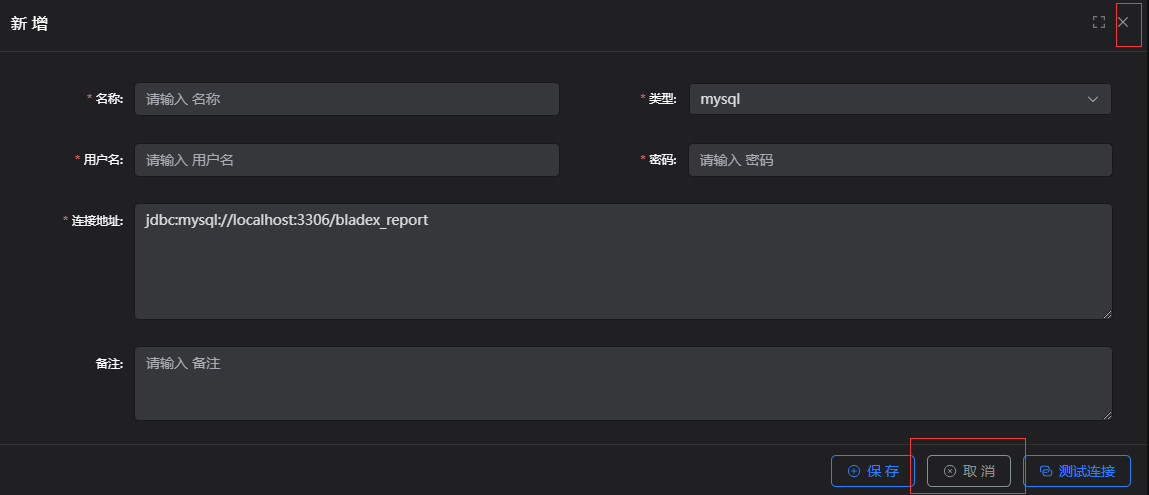Image resolution: width=1149 pixels, height=495 pixels.
Task: Click the link icon in 测试连接 button
Action: click(1045, 471)
